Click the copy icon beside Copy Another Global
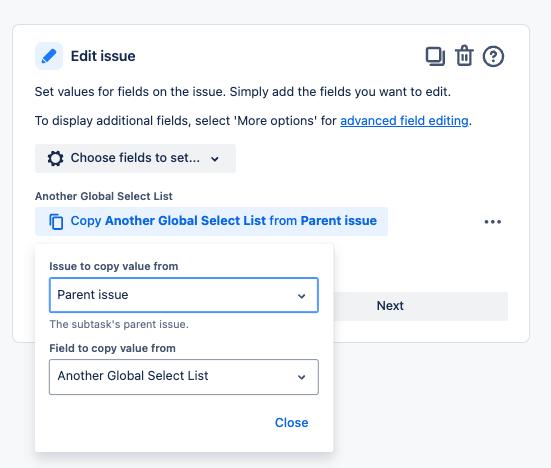The width and height of the screenshot is (551, 468). click(x=56, y=222)
